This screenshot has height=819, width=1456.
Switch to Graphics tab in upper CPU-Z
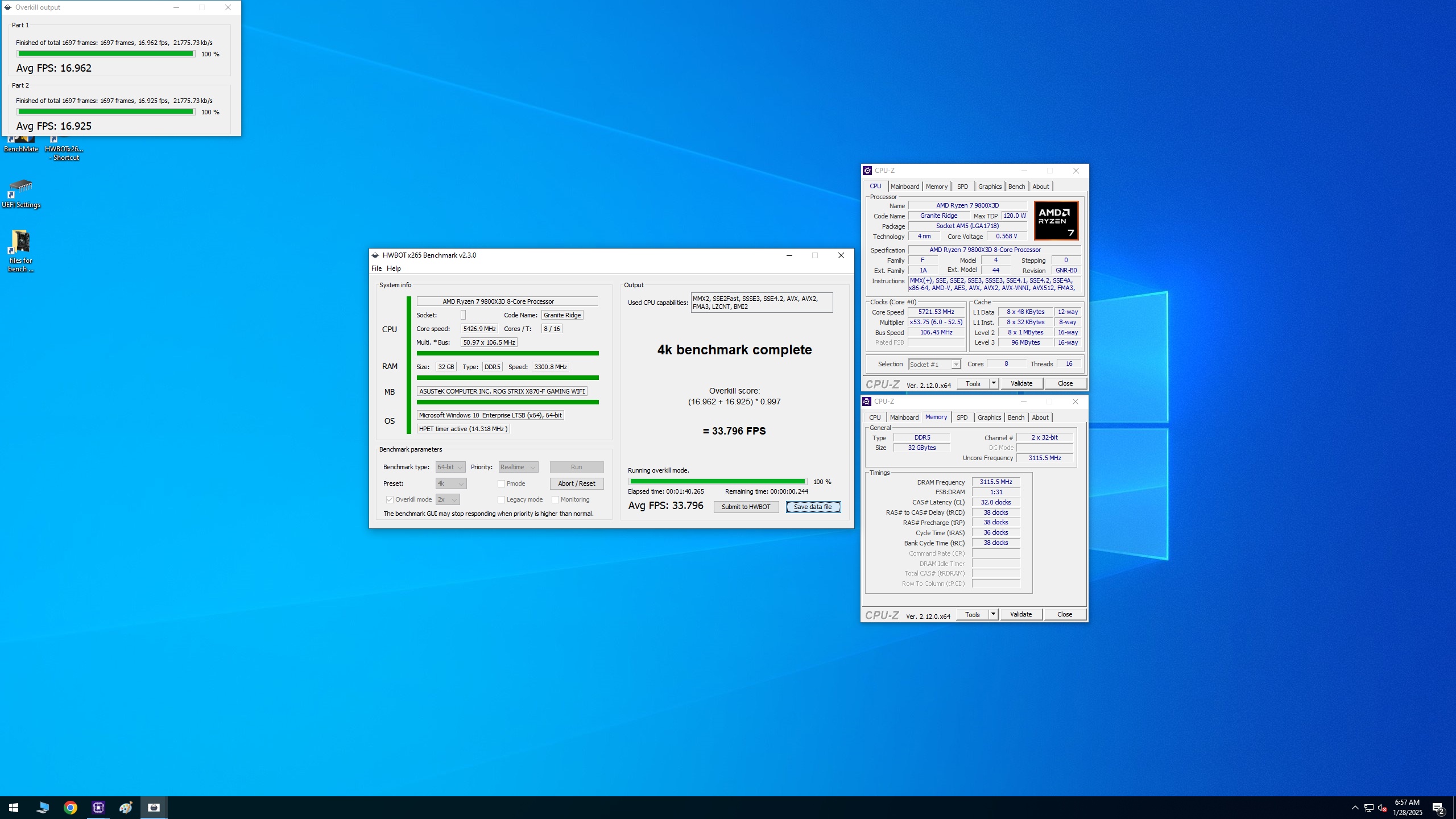coord(990,187)
